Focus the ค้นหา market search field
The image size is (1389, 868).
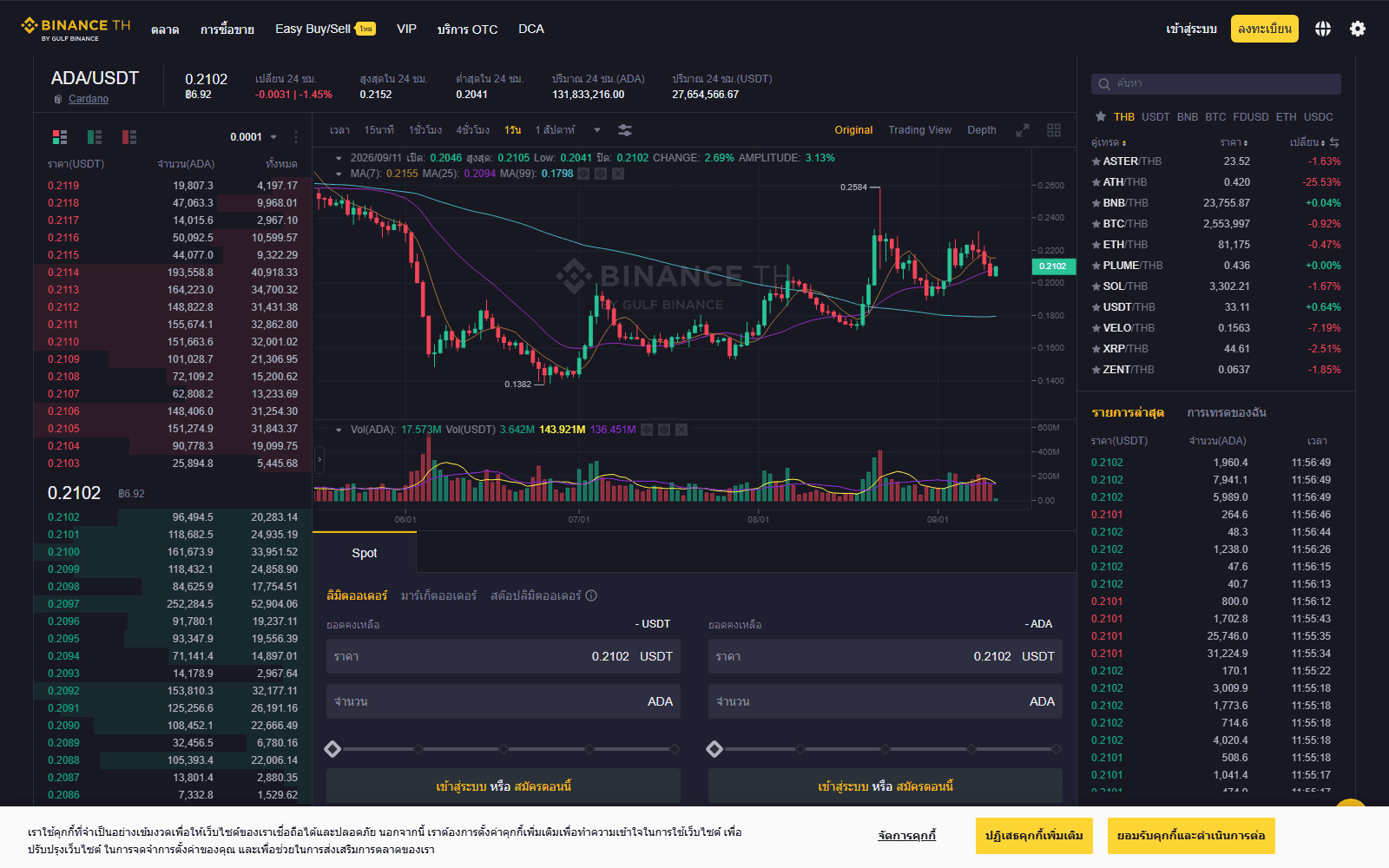pos(1216,84)
